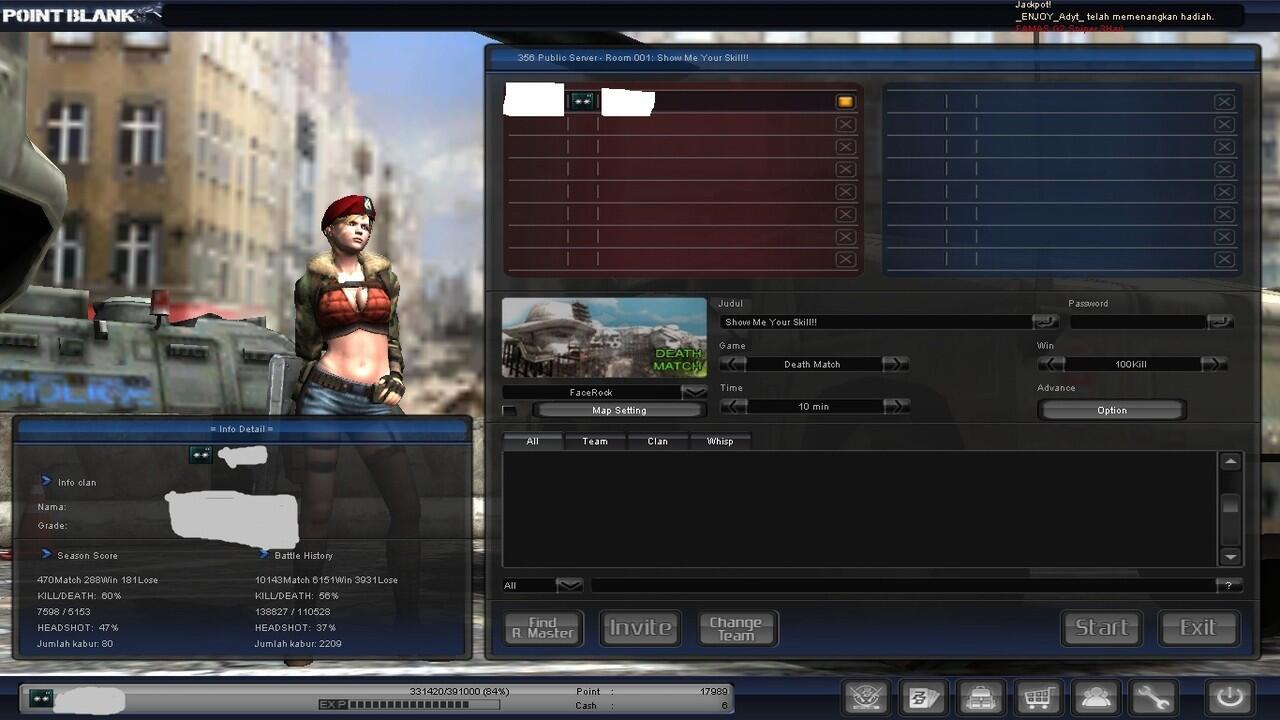This screenshot has width=1280, height=720.
Task: Click the Info clan arrow icon
Action: pos(46,481)
